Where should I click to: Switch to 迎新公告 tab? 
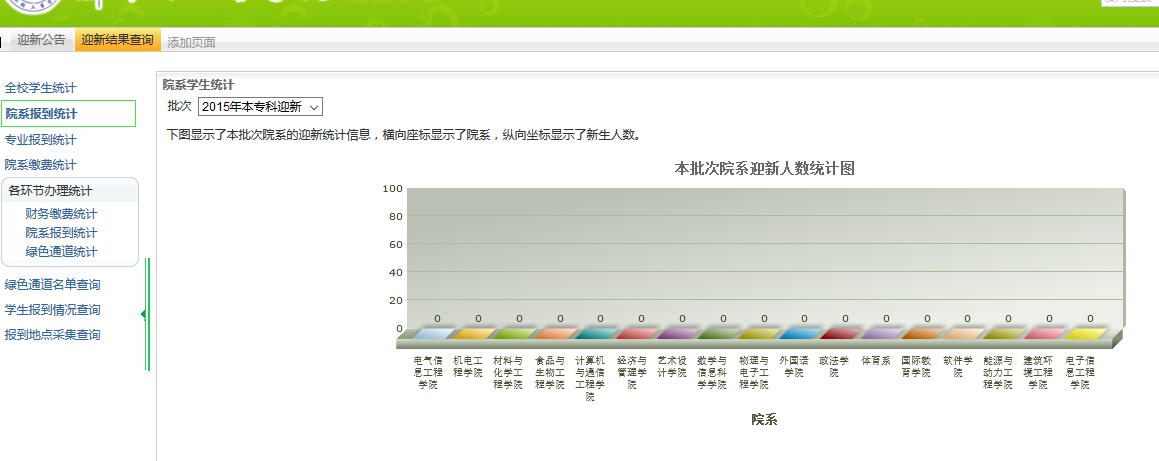[x=41, y=40]
